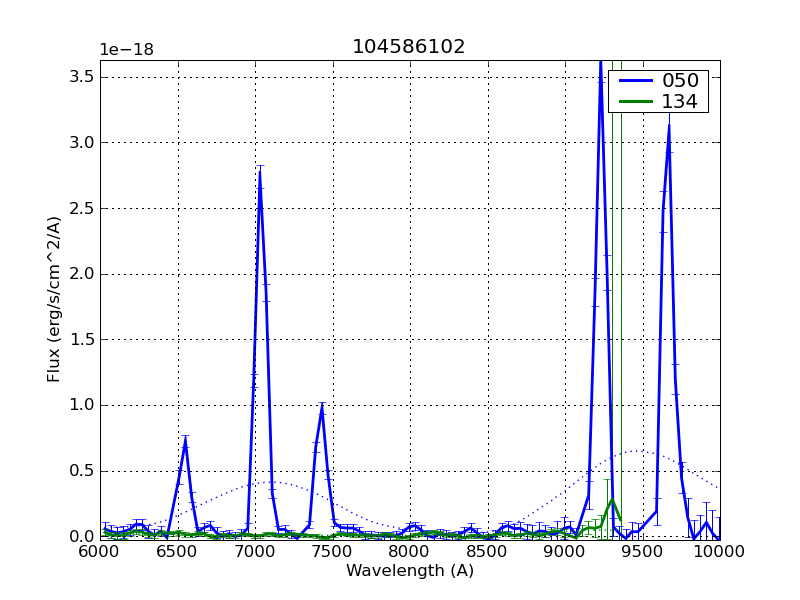Click the 1e-18 exponent label
The height and width of the screenshot is (600, 800).
tap(126, 50)
